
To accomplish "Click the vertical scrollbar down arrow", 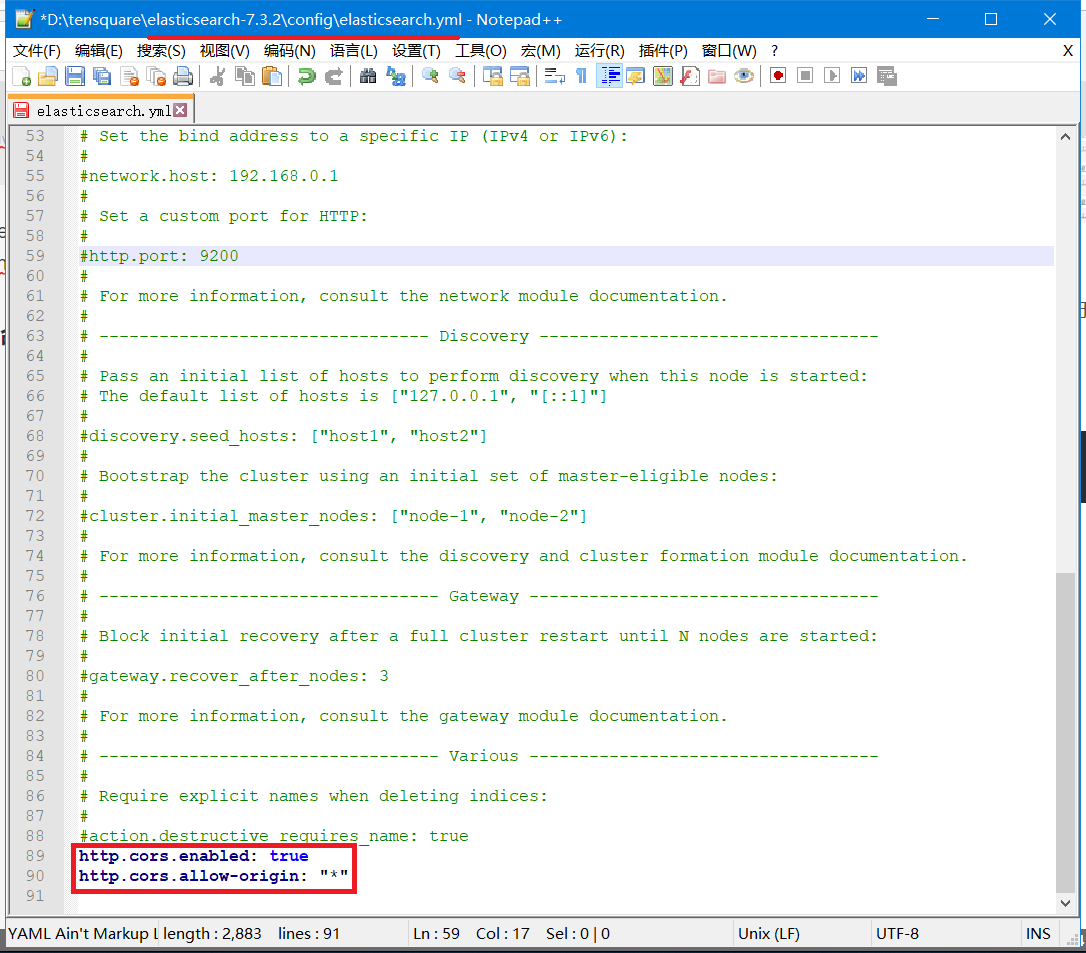I will 1065,903.
